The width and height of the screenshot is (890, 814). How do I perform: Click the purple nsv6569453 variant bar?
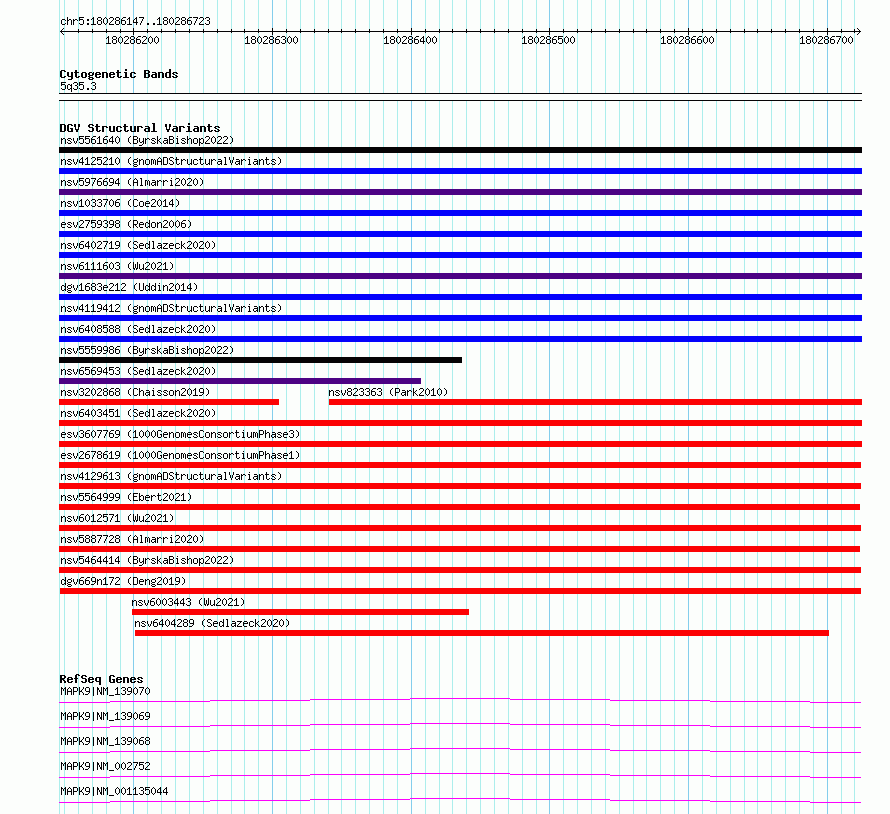[x=240, y=381]
